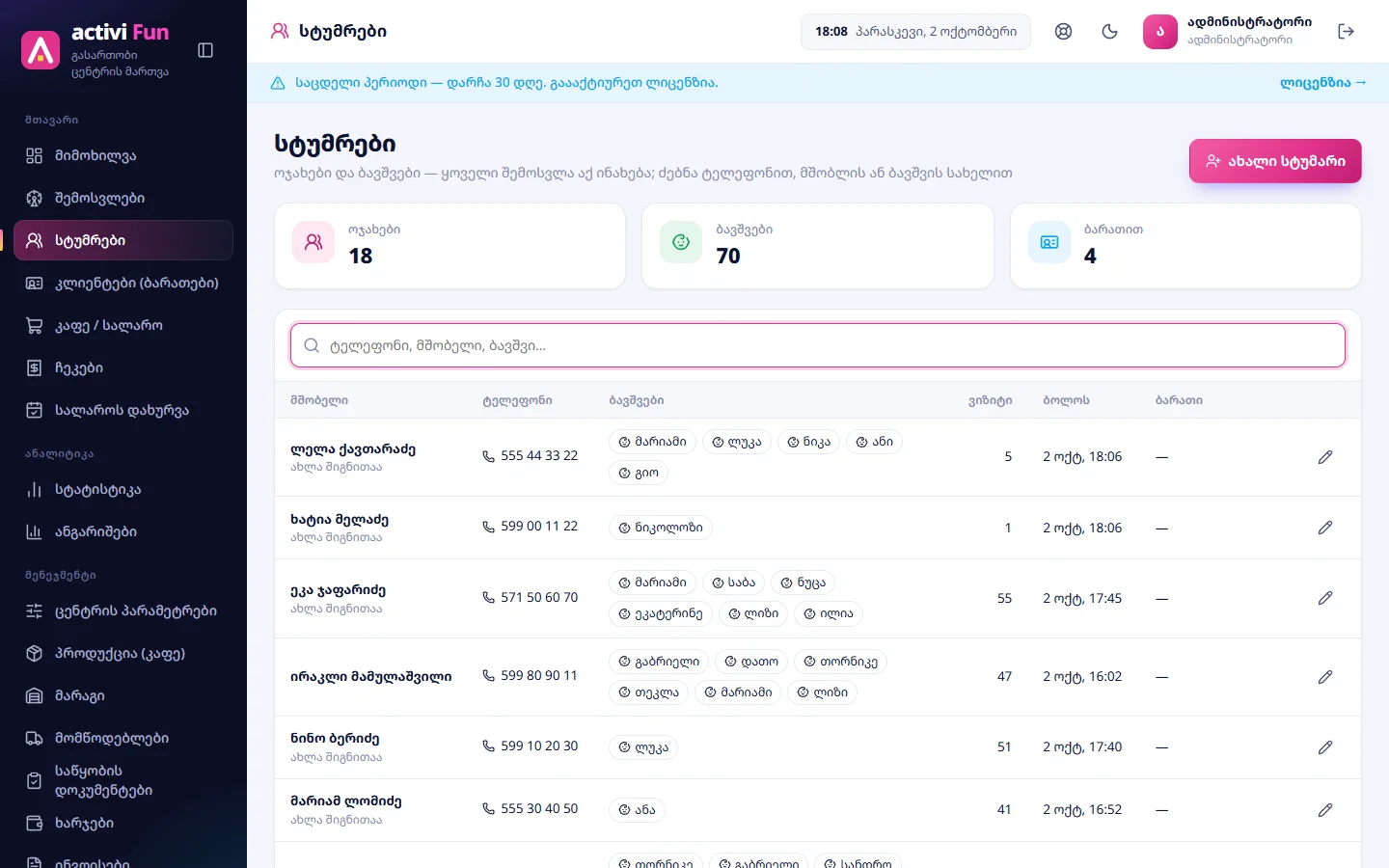Click the card holders stat icon
The image size is (1389, 868).
pyautogui.click(x=1049, y=242)
